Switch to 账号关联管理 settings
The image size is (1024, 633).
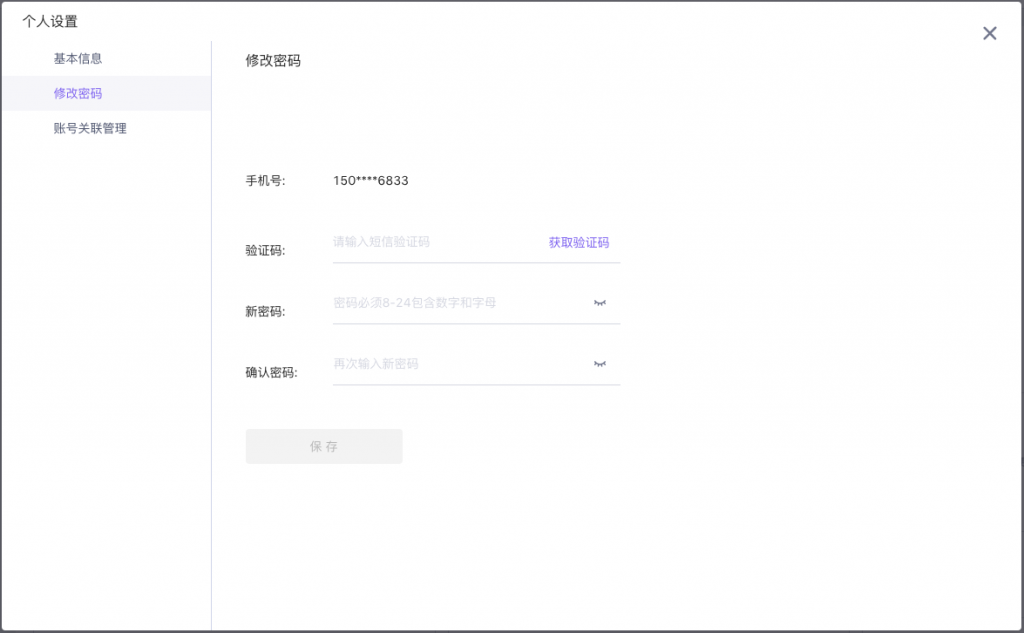(90, 128)
